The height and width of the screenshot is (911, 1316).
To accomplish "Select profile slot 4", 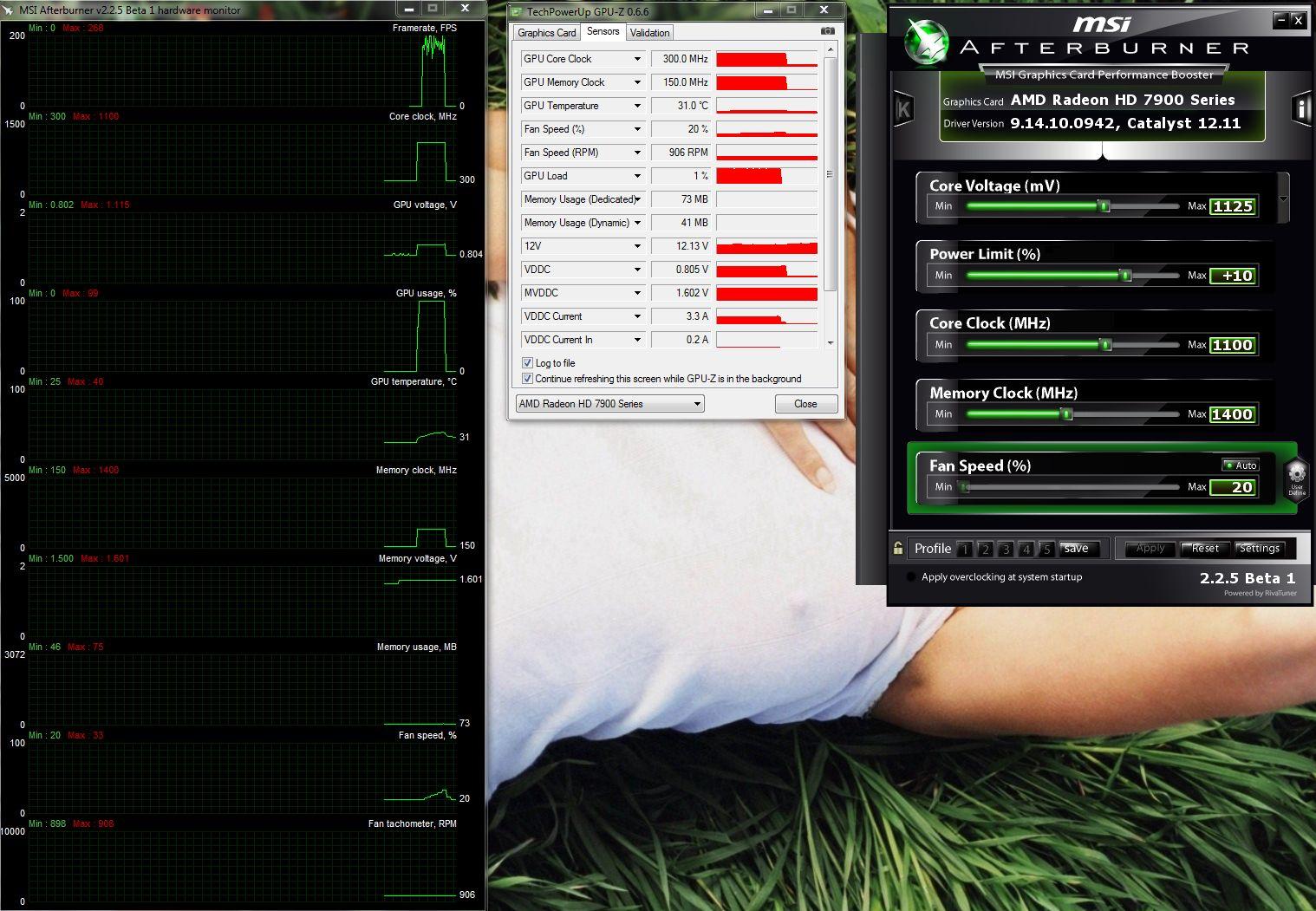I will [x=1026, y=549].
